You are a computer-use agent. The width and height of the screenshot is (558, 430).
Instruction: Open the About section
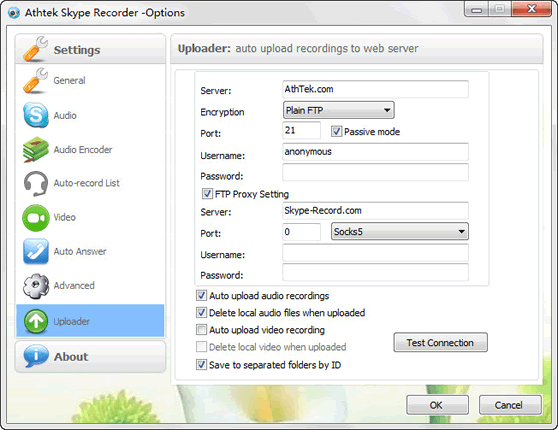90,357
